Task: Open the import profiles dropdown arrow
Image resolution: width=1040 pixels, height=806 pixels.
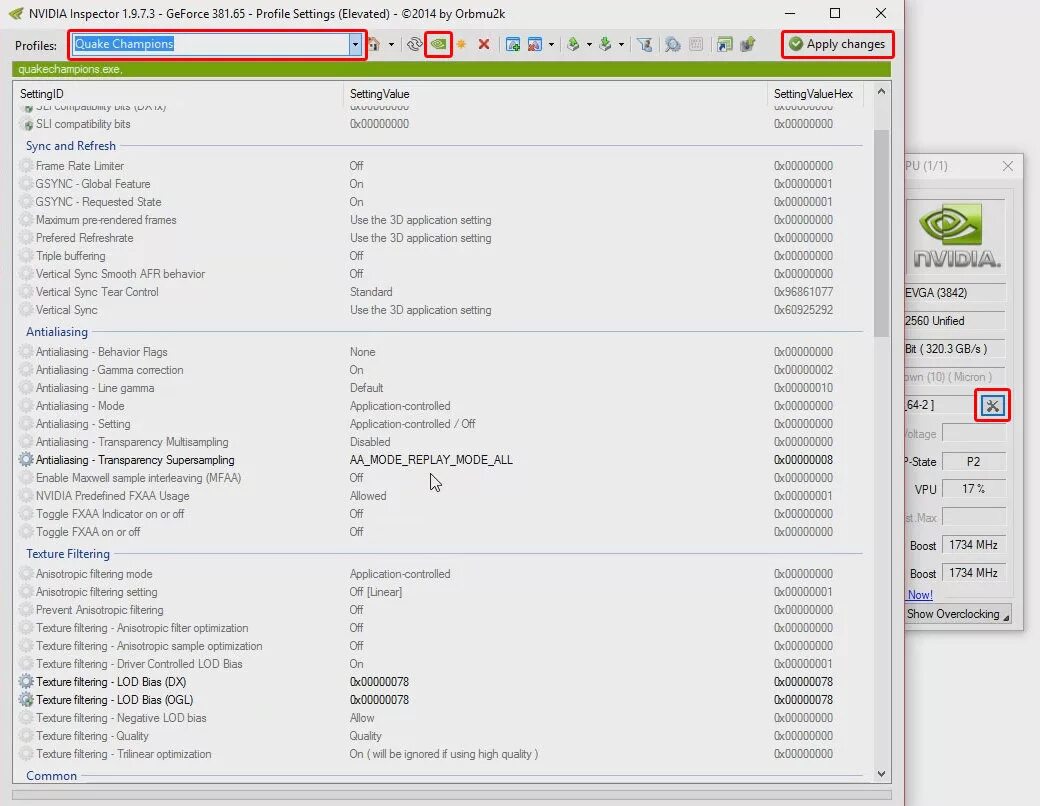Action: [x=621, y=44]
